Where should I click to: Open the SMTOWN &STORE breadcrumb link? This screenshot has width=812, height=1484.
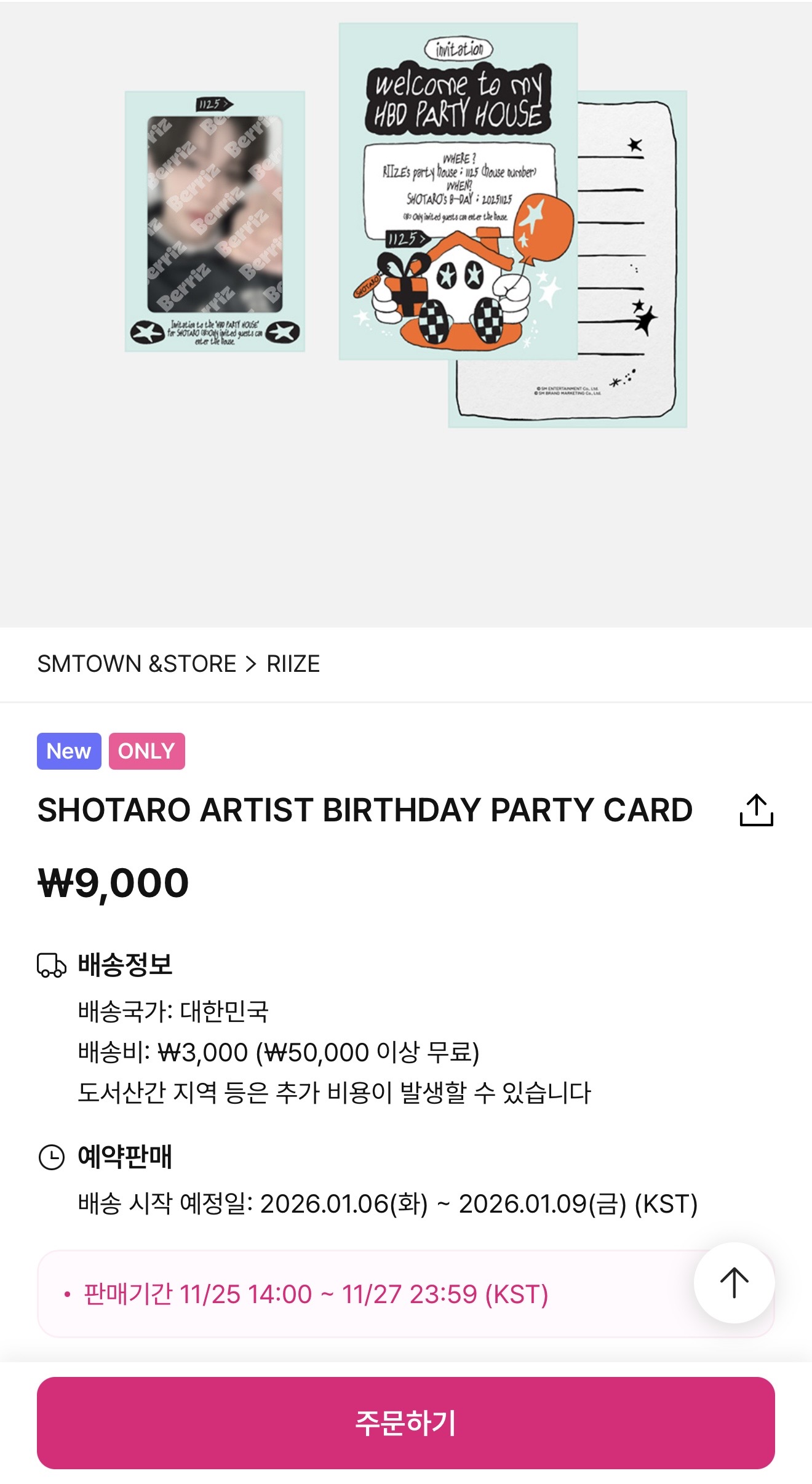(x=137, y=664)
